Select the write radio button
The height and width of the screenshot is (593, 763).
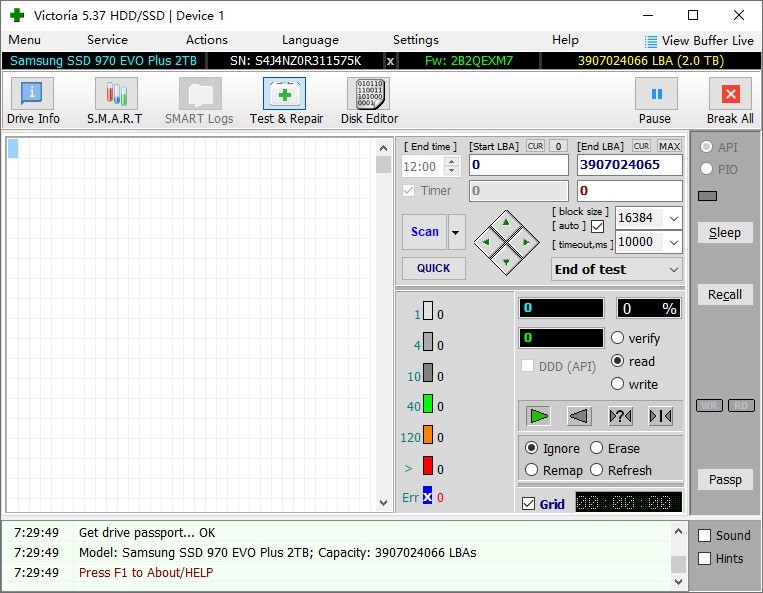click(617, 383)
